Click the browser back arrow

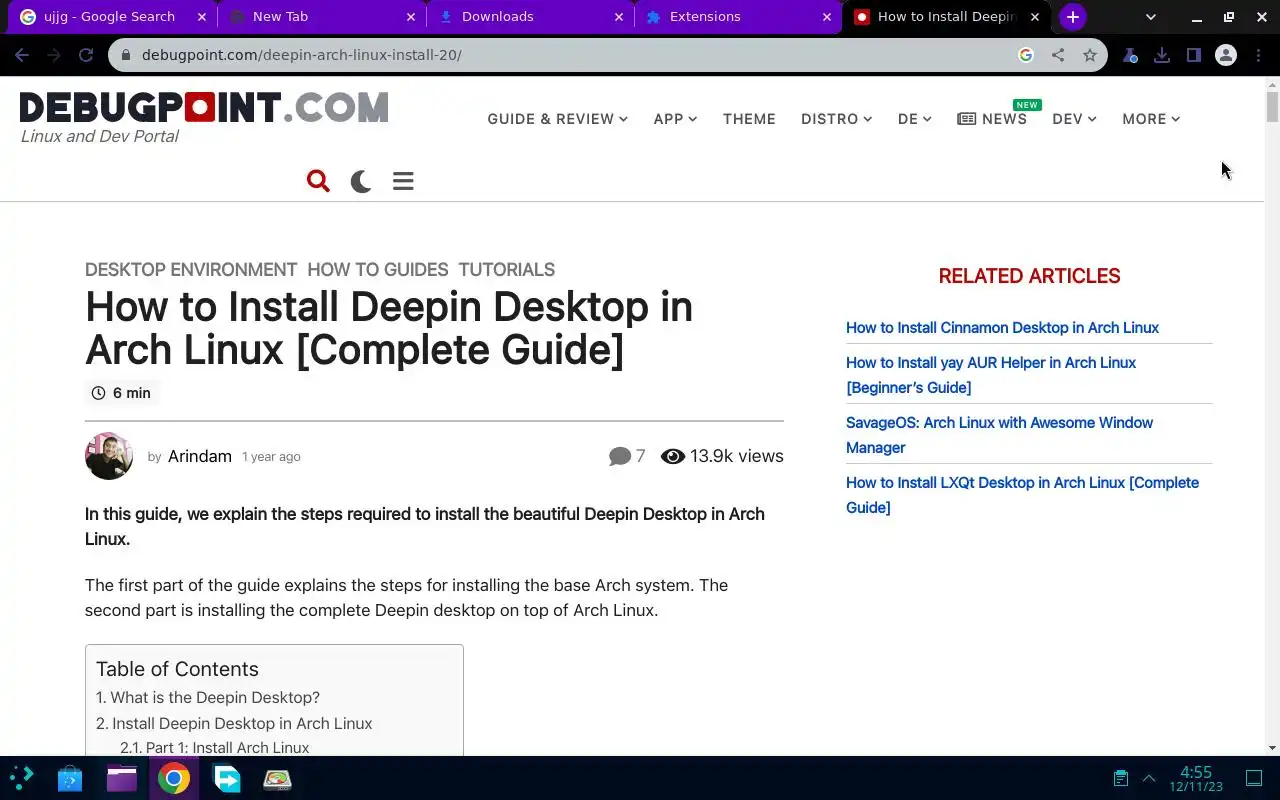pyautogui.click(x=22, y=55)
